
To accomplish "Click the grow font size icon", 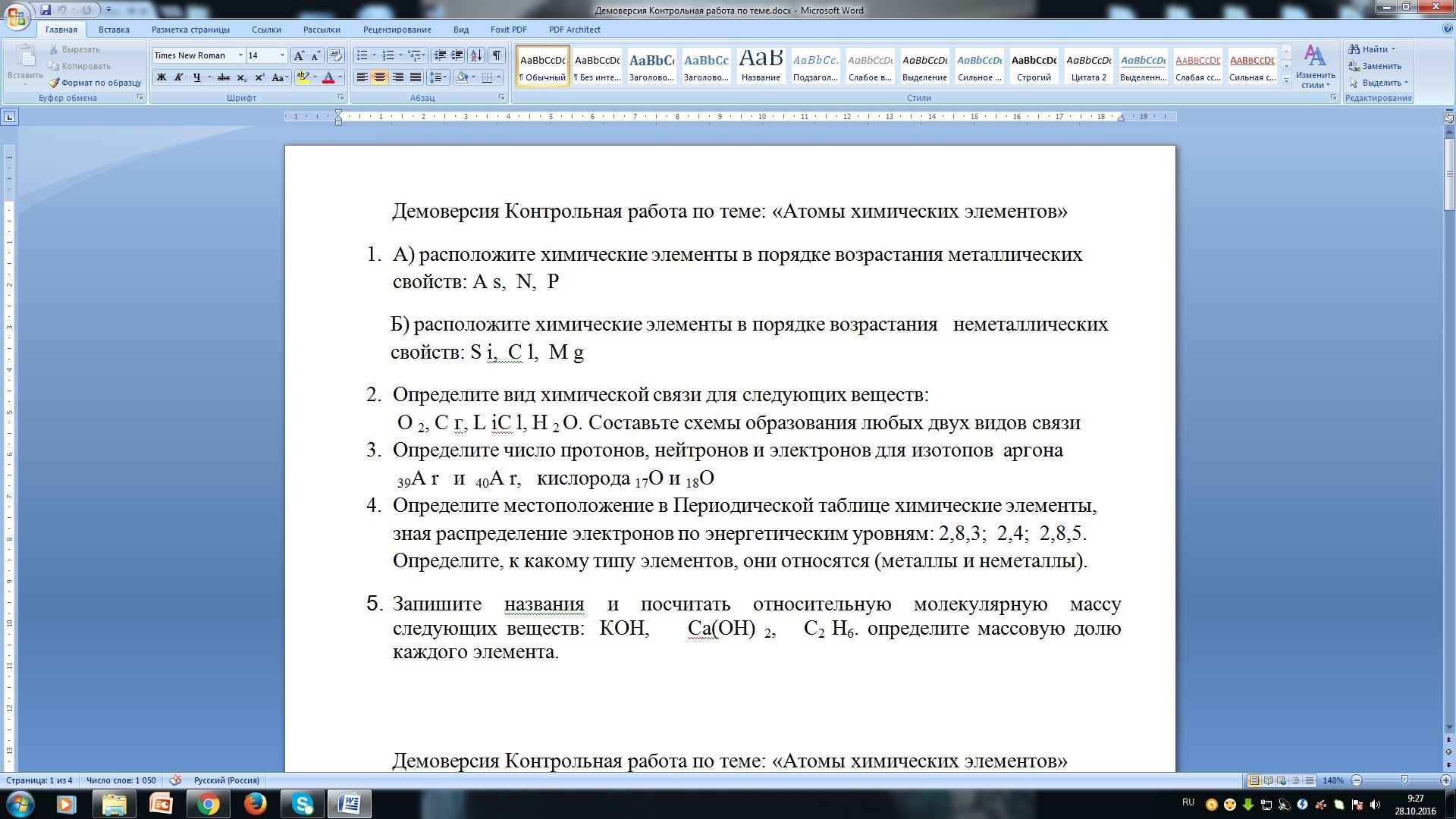I will pos(299,55).
